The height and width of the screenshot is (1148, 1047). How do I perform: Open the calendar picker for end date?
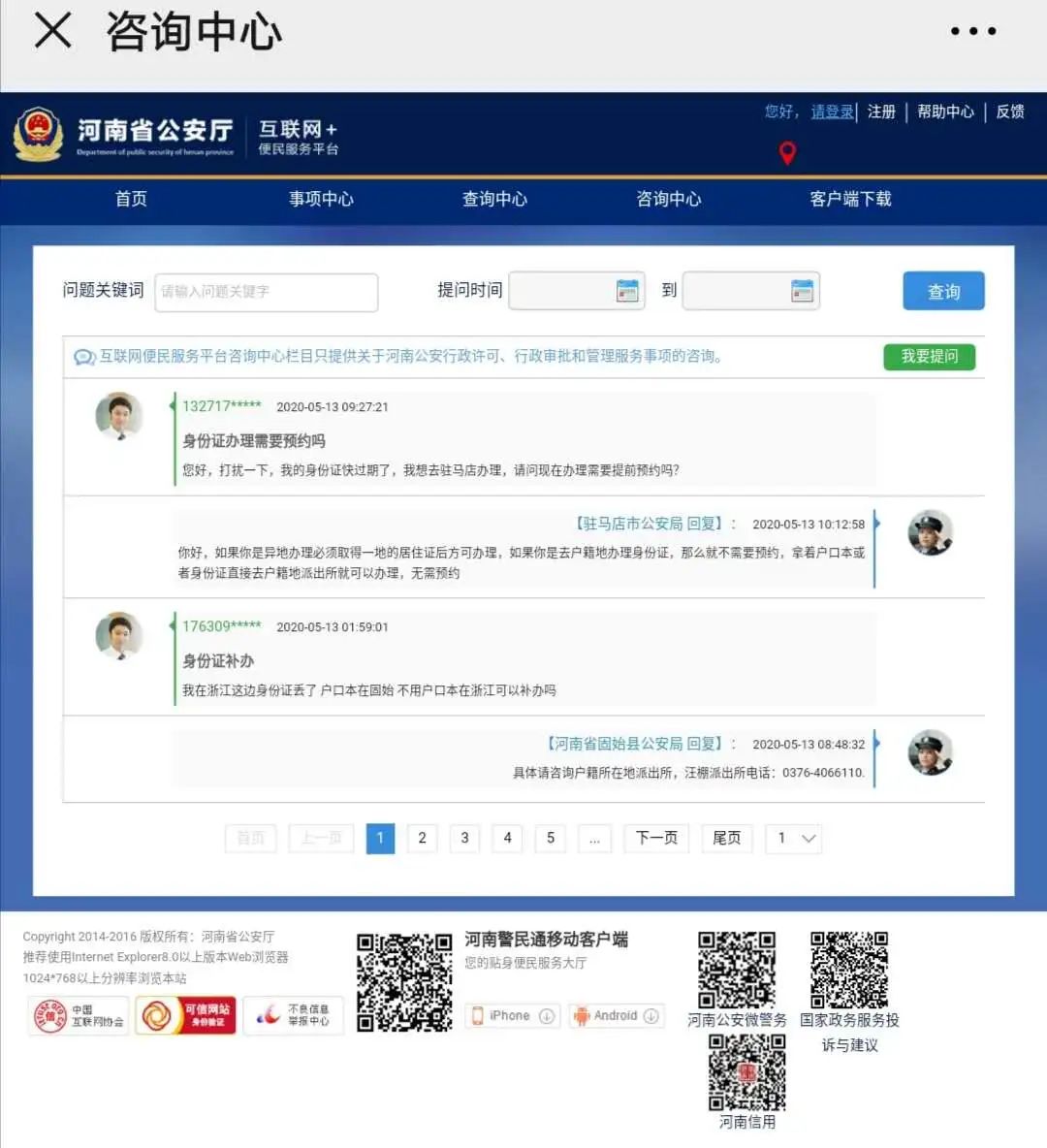coord(803,291)
